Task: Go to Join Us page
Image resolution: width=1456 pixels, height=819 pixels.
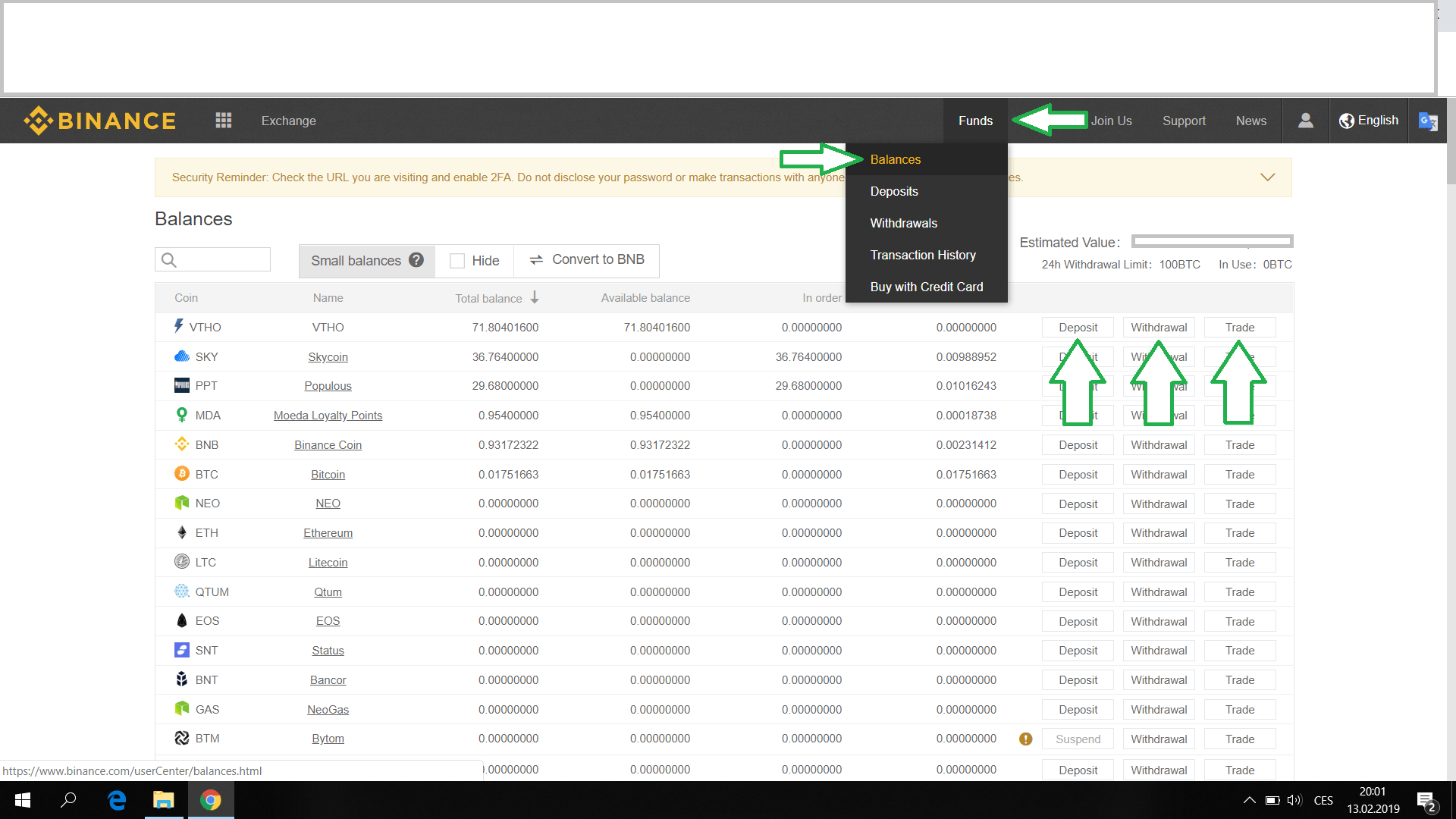Action: [x=1111, y=121]
